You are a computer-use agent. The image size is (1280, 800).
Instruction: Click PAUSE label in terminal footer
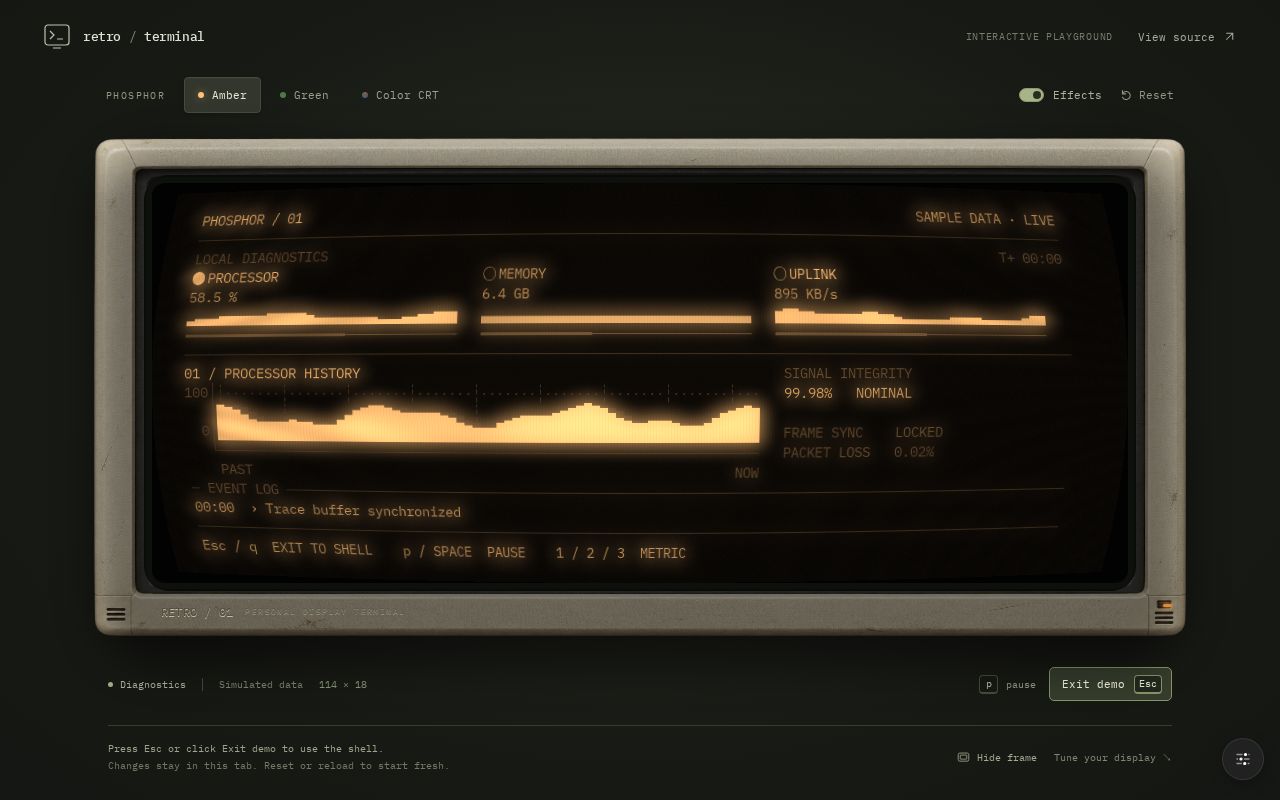[506, 552]
